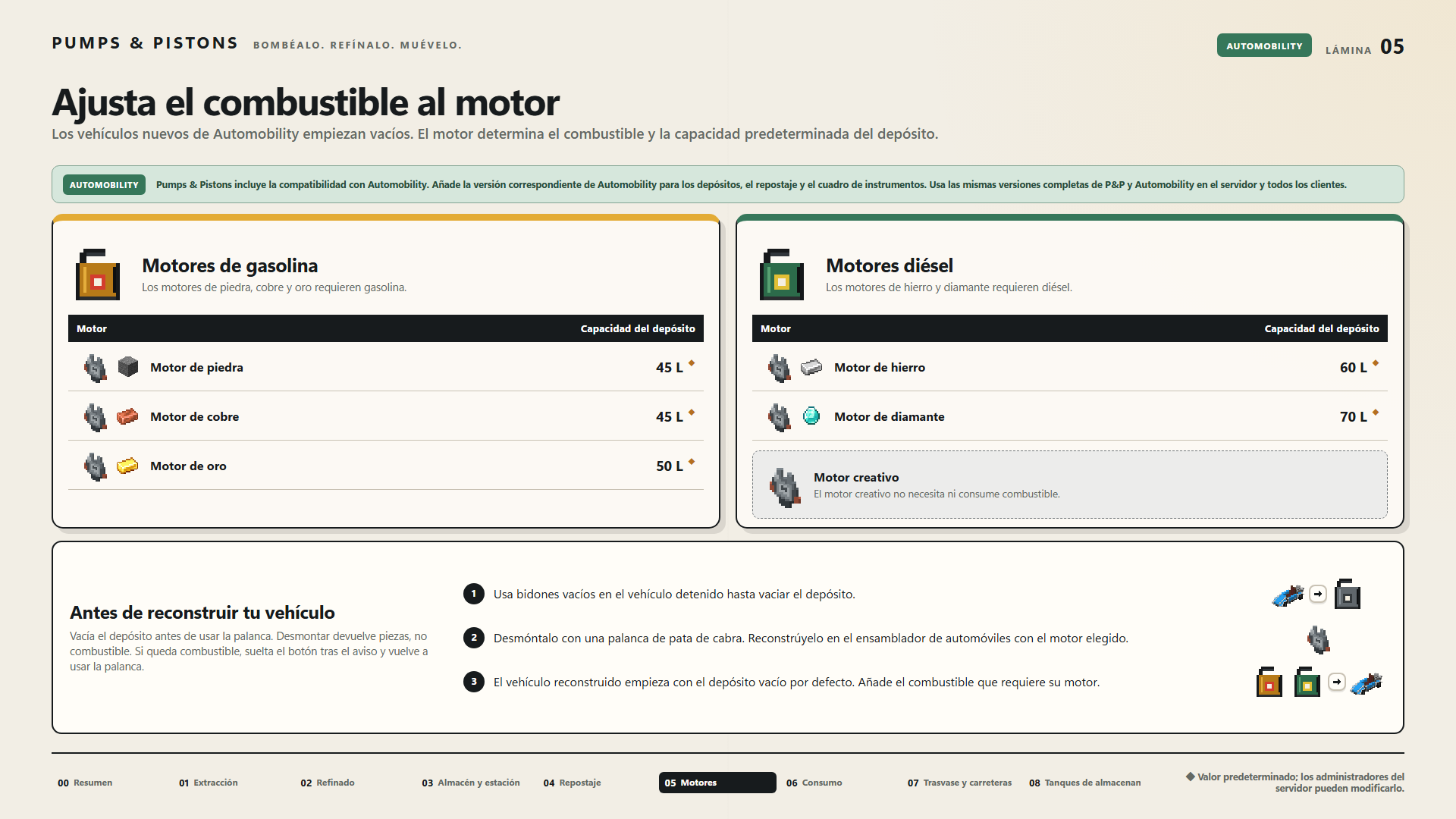Click the stone block icon beside Motor de piedra
Image resolution: width=1456 pixels, height=819 pixels.
tap(128, 367)
